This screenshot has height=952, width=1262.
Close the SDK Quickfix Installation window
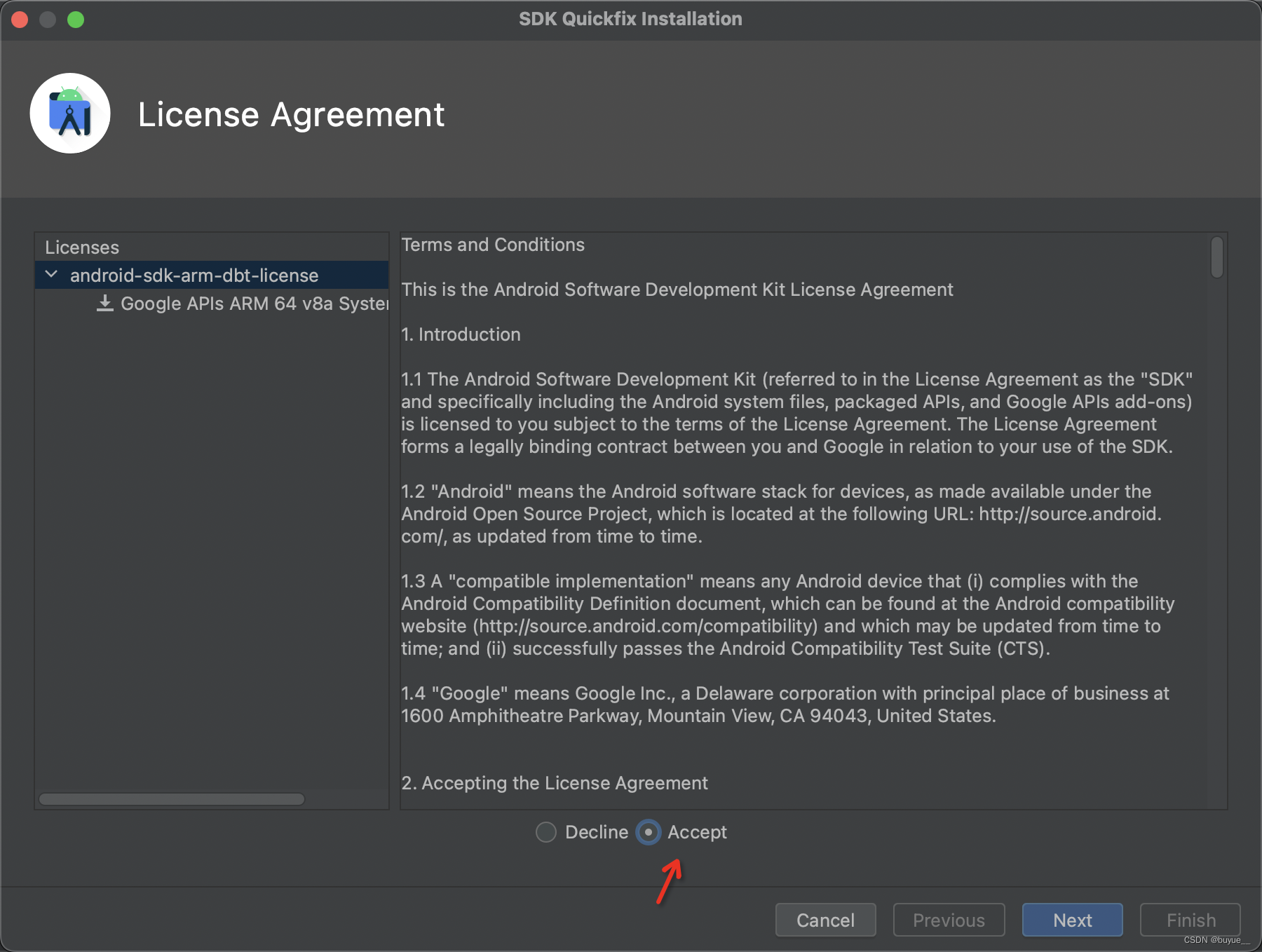tap(20, 20)
